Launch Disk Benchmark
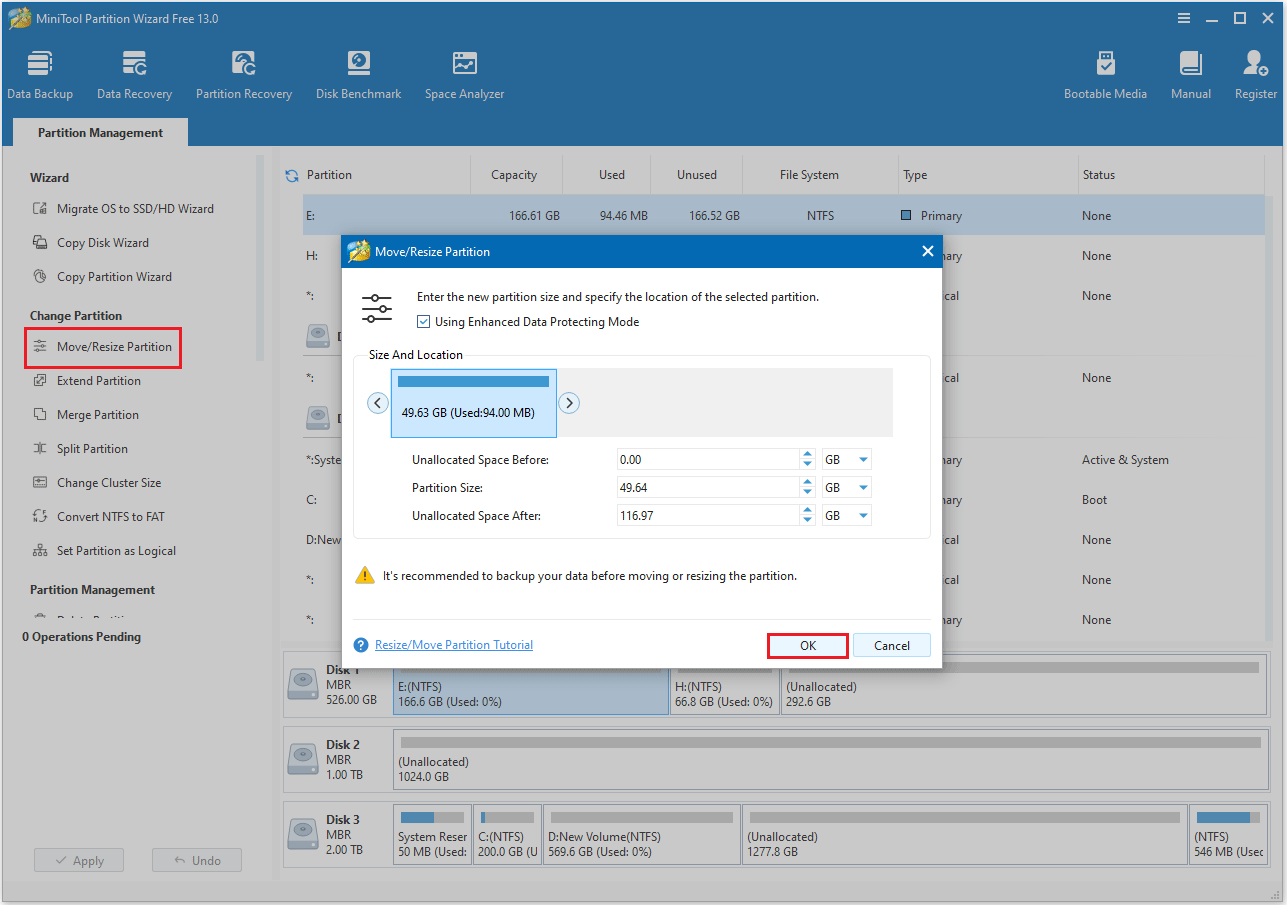 [358, 72]
